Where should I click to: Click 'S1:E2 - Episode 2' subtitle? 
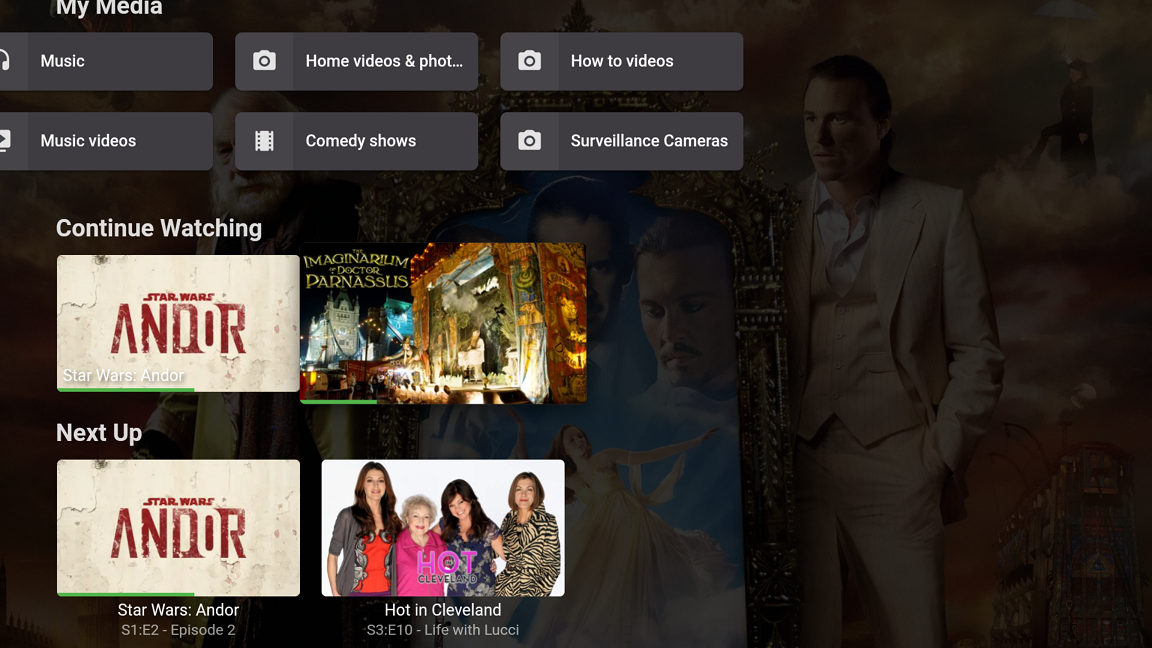pos(179,630)
